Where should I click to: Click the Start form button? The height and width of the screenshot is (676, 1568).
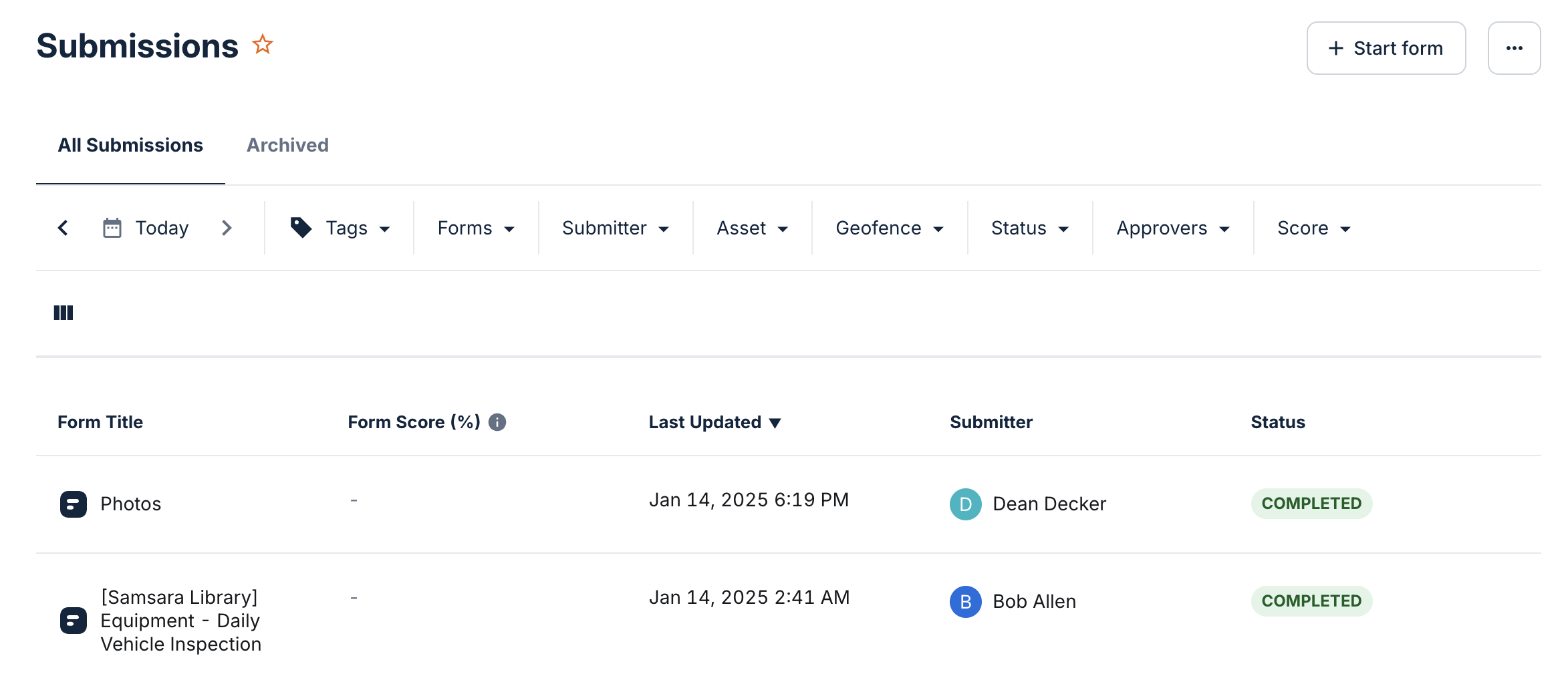(1385, 47)
